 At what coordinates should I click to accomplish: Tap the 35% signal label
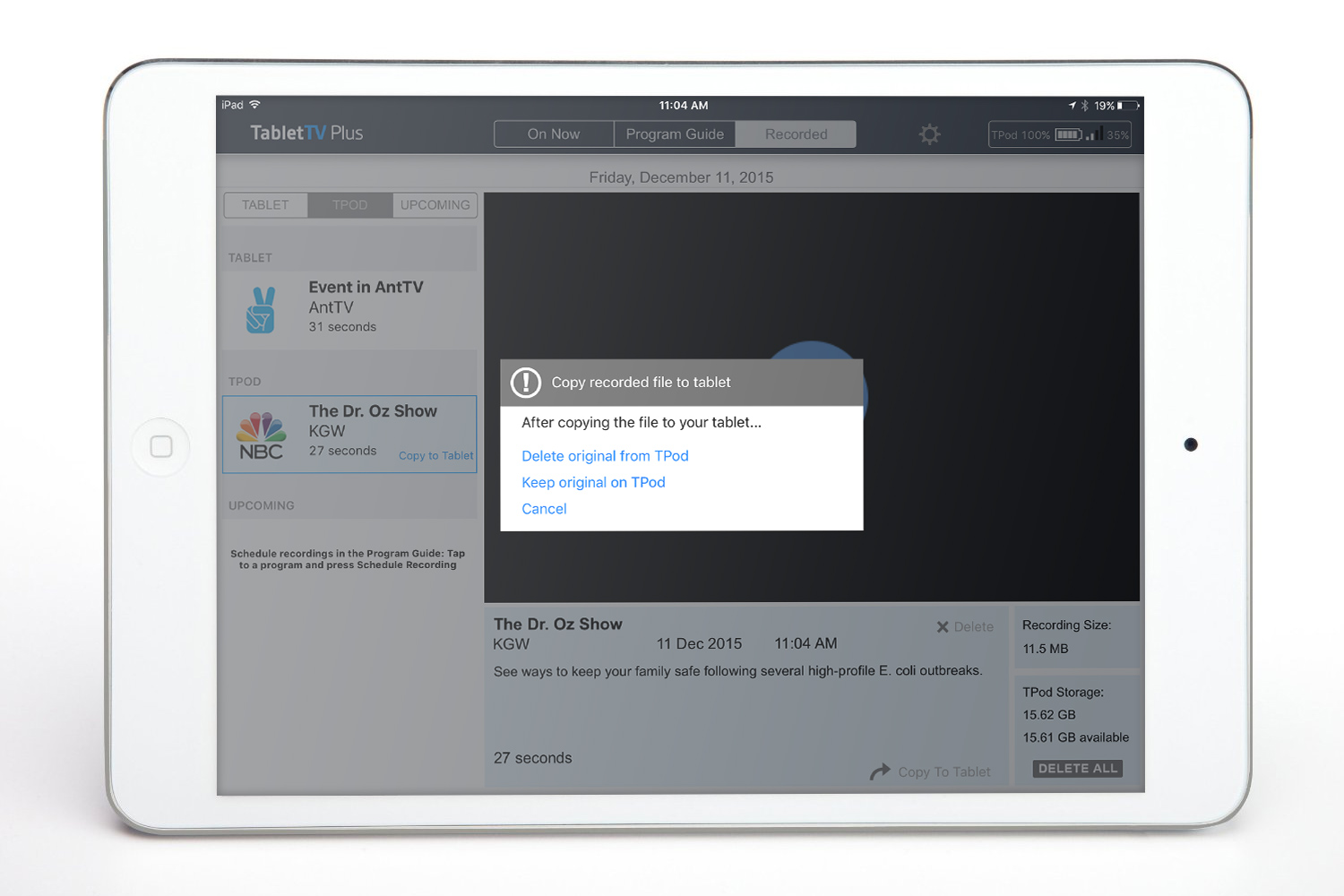[x=1117, y=135]
